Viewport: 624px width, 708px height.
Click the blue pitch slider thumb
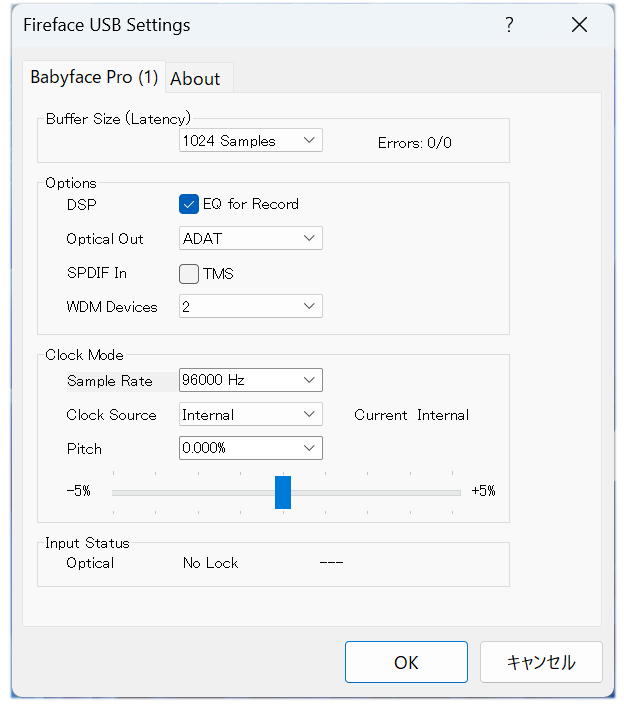[283, 492]
